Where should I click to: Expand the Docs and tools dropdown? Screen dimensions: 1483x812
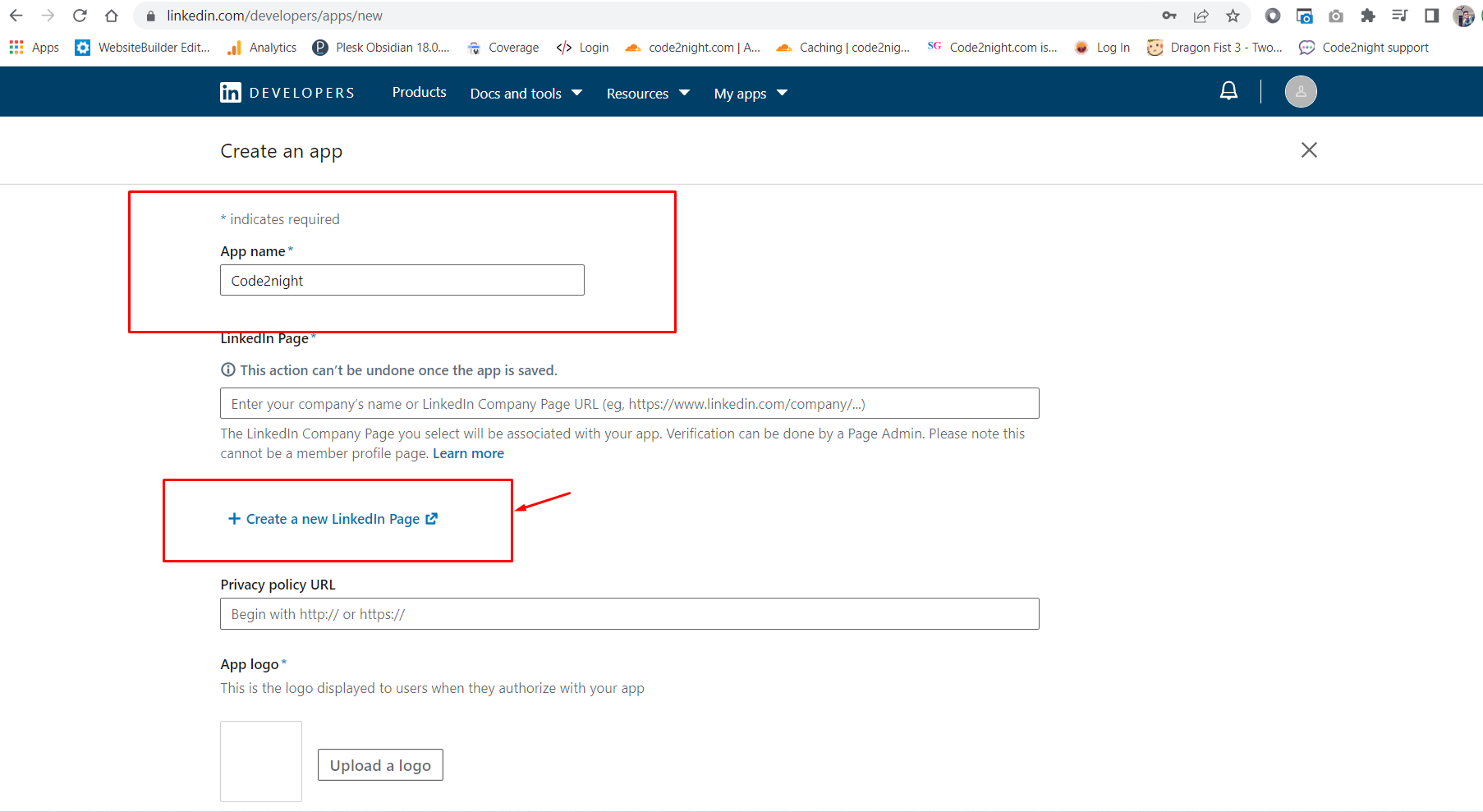click(x=526, y=93)
